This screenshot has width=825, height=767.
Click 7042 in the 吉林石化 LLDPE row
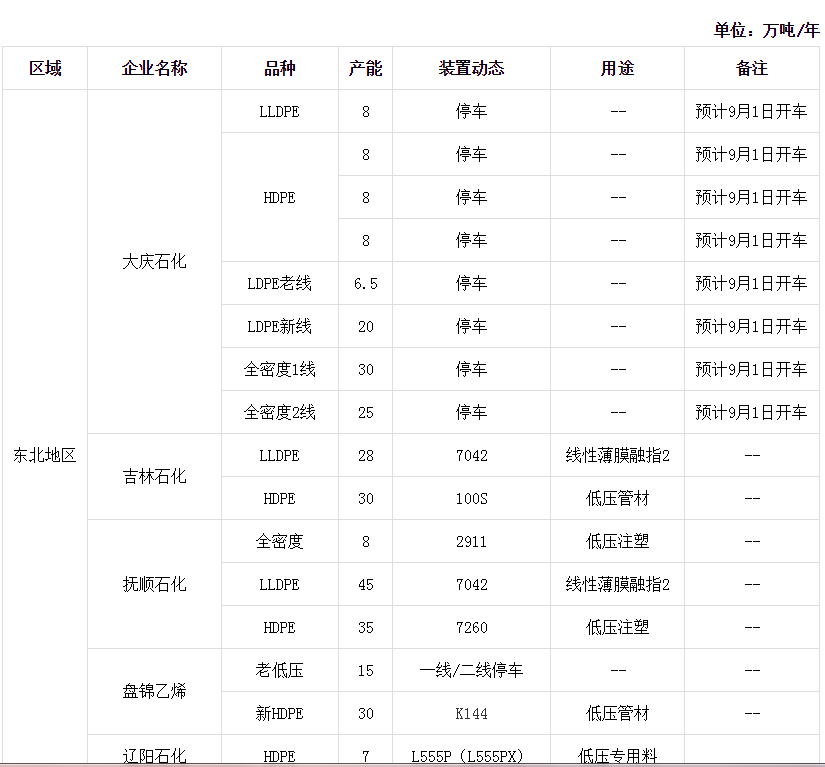click(471, 456)
